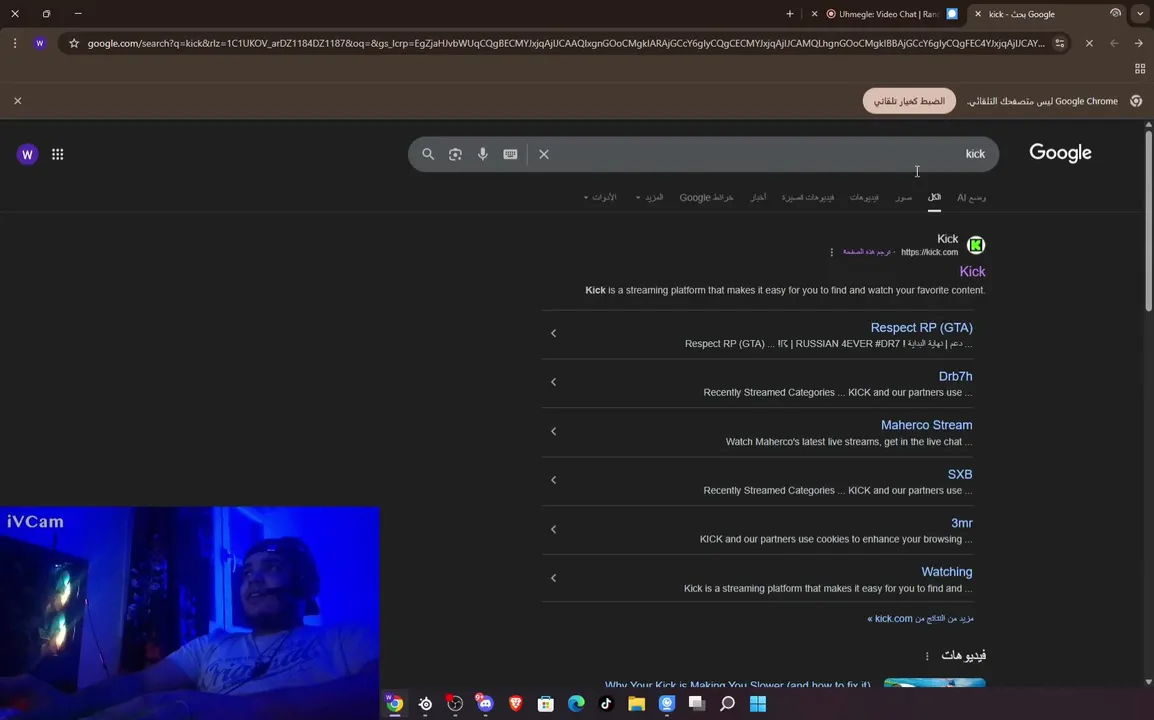Open the Google account avatar W on page

click(27, 154)
